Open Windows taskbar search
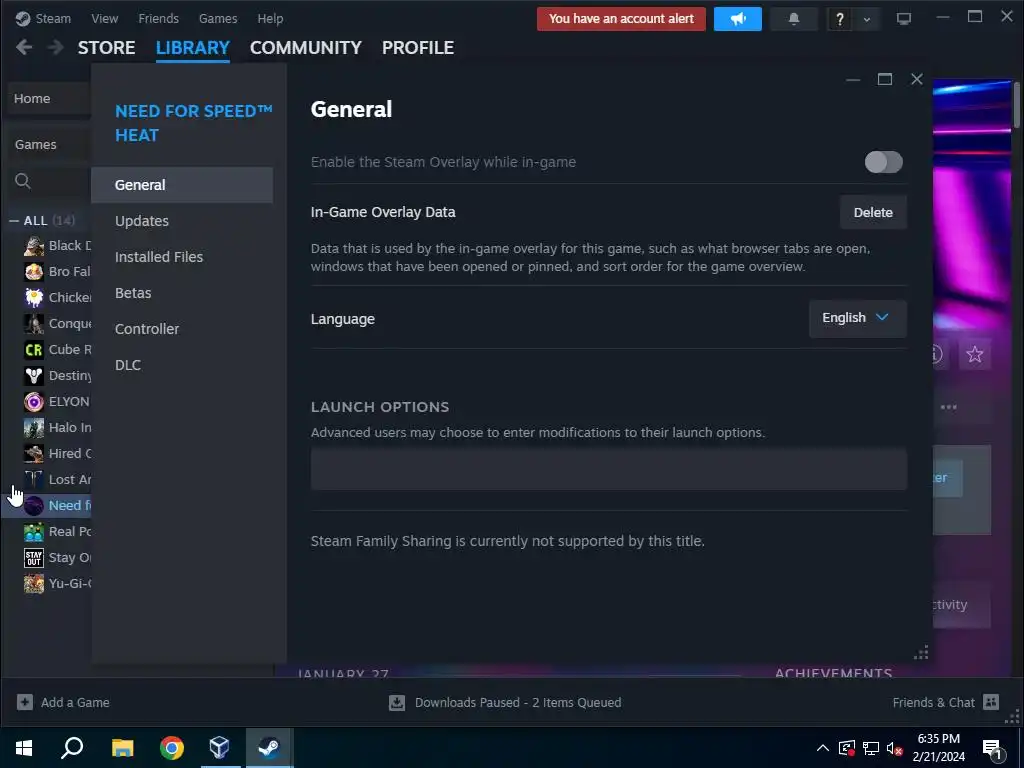Screen dimensions: 1024x768 tap(72, 747)
